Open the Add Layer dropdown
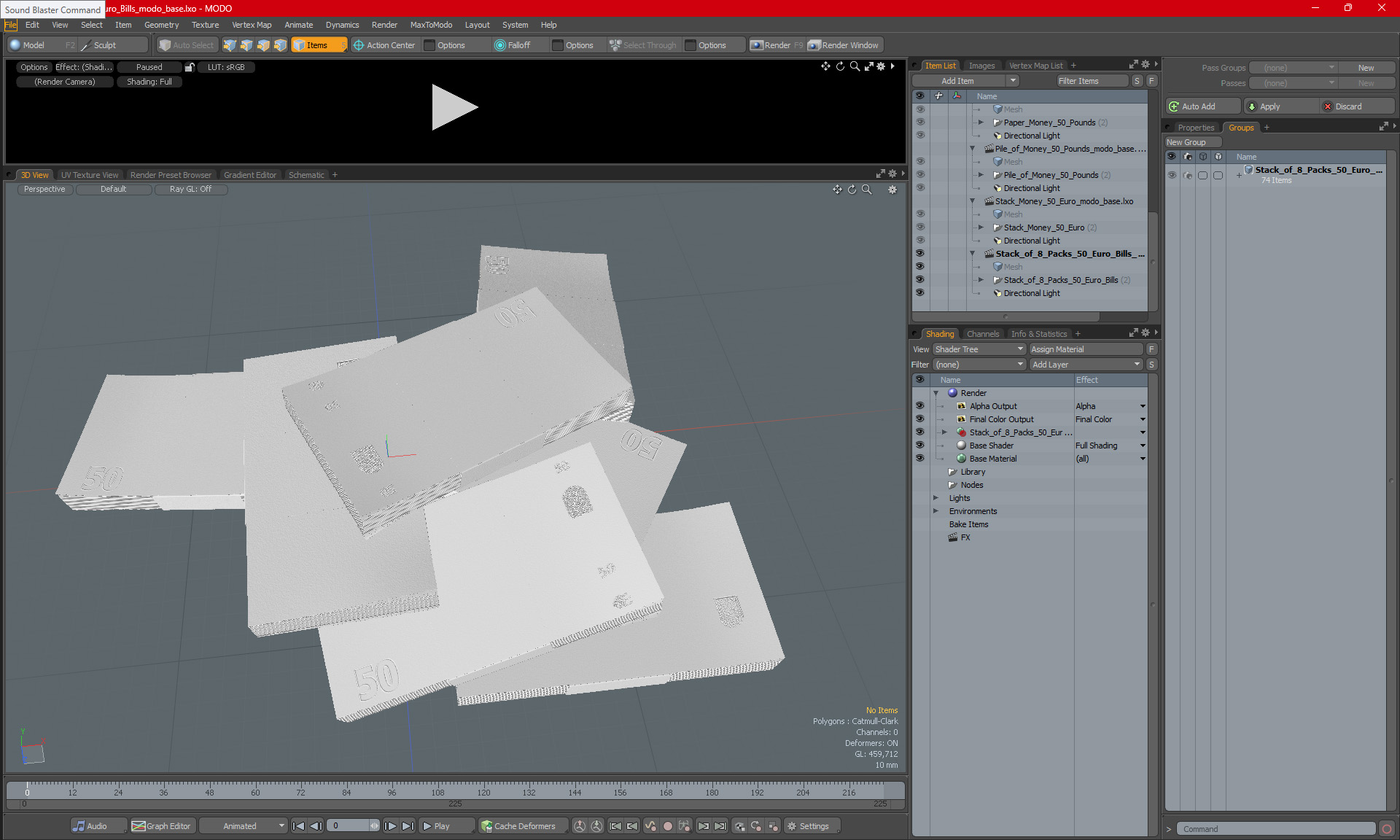 (x=1086, y=365)
